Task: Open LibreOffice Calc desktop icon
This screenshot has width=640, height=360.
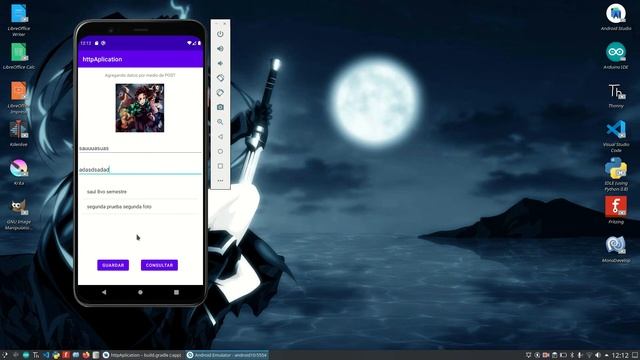Action: coord(19,56)
